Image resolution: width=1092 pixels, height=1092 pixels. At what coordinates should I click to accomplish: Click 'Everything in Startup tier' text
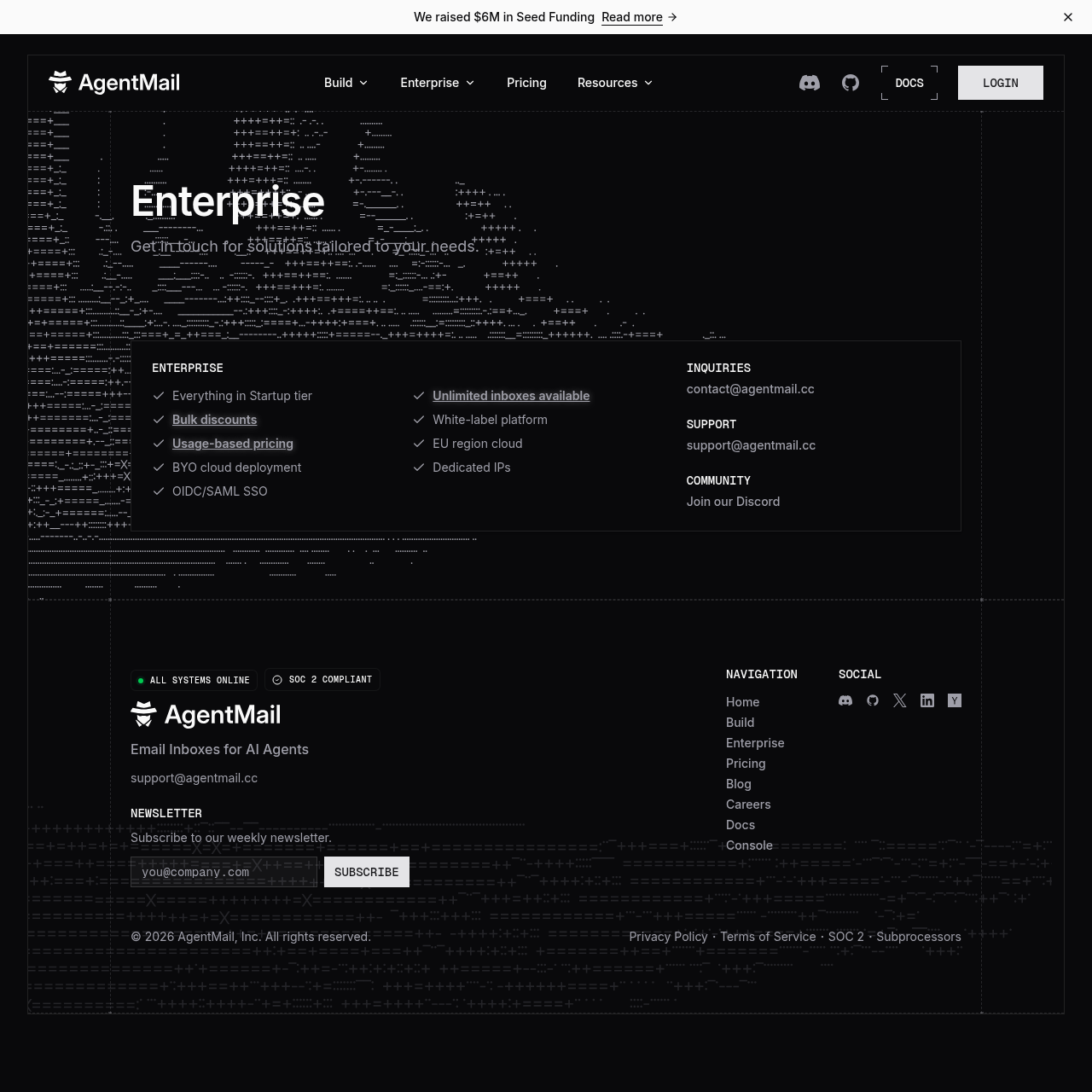click(x=242, y=396)
